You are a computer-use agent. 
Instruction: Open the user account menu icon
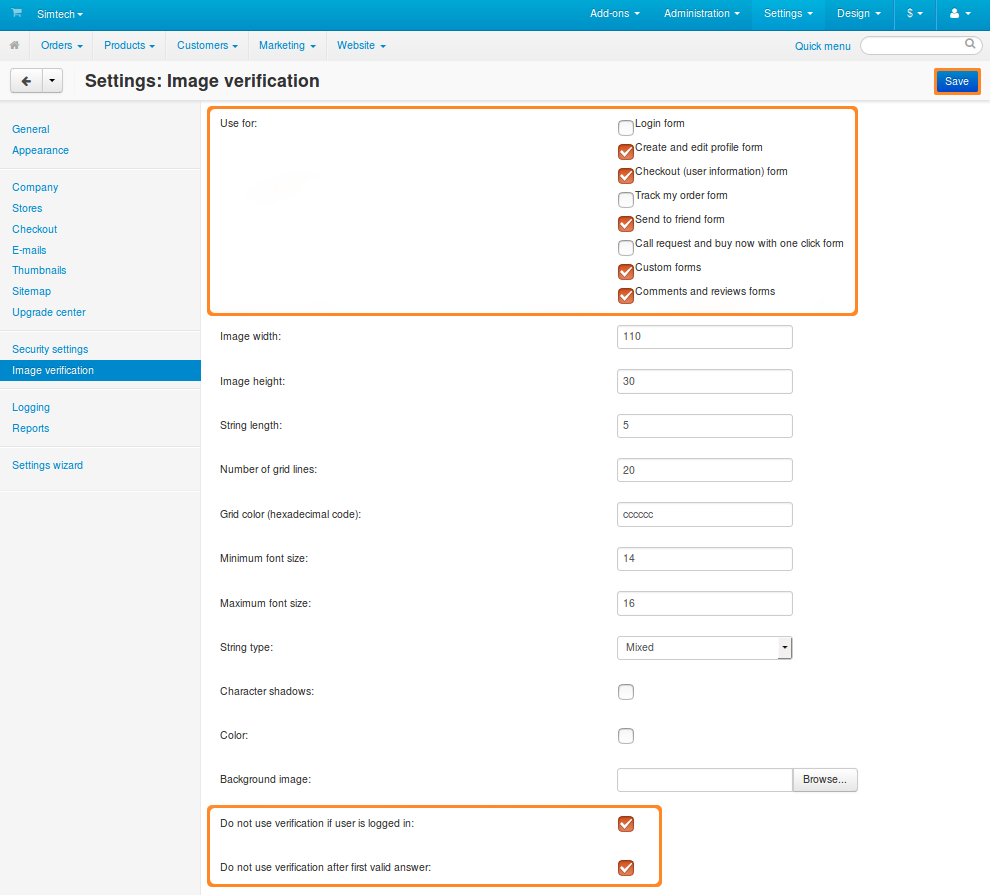click(x=960, y=13)
